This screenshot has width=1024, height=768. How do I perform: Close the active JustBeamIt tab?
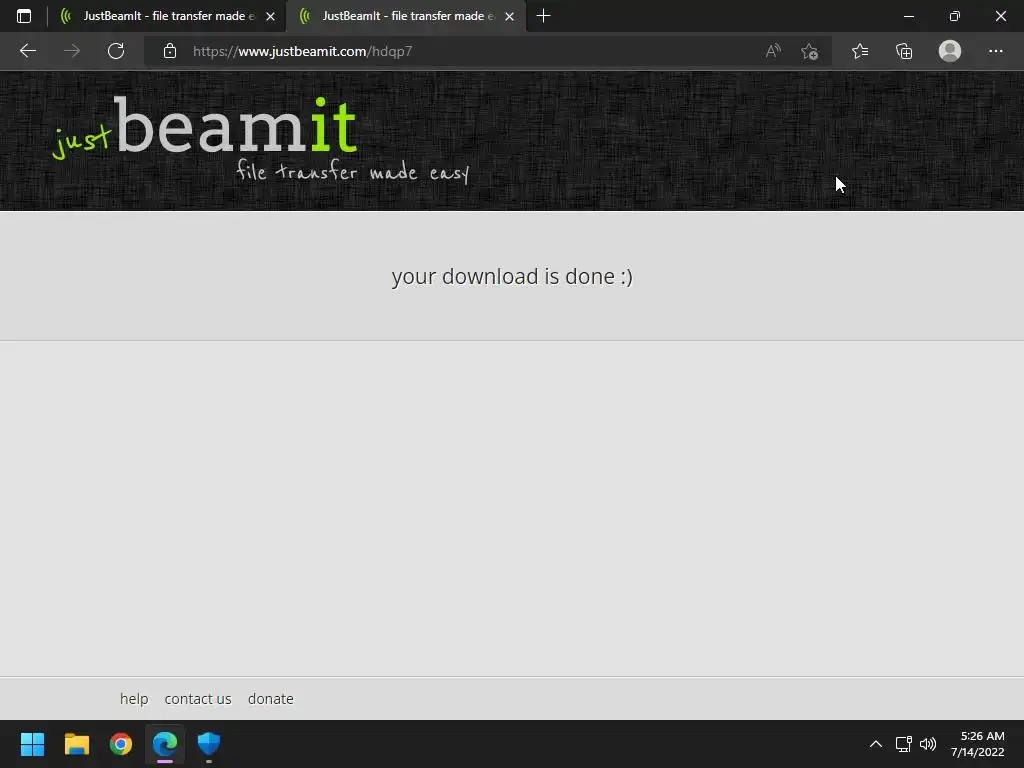(x=509, y=16)
